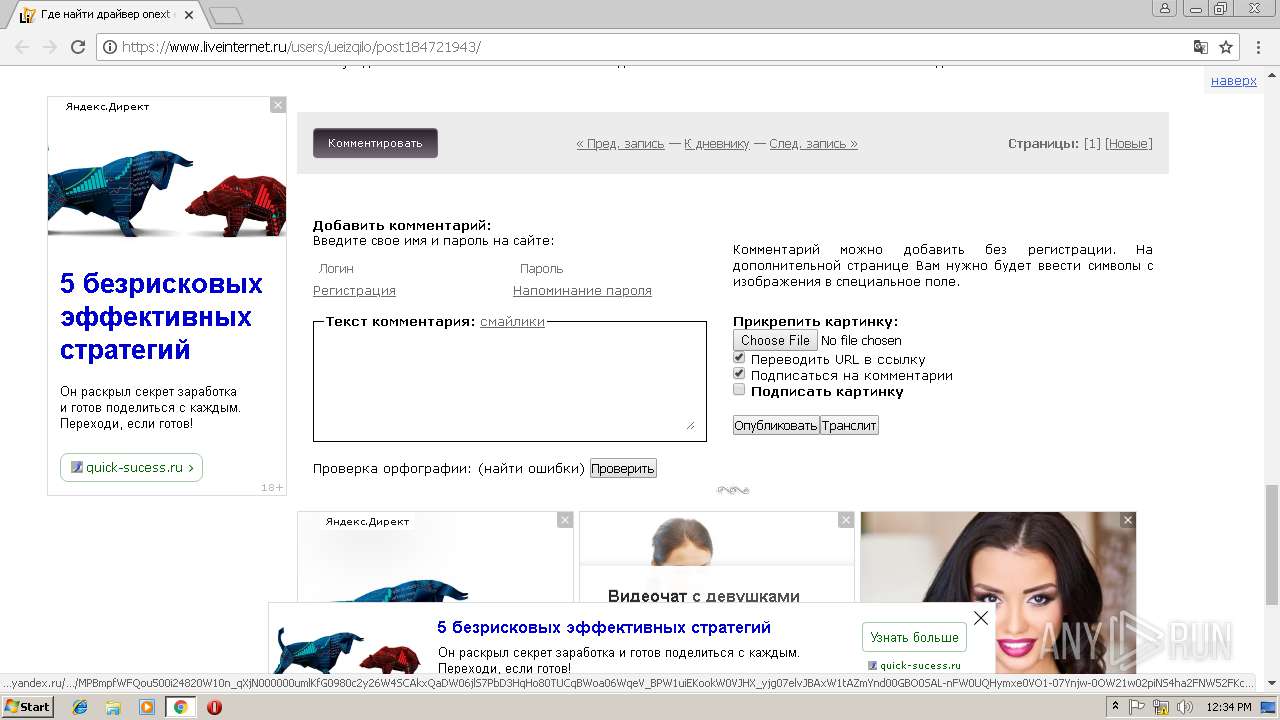Click the Проверить spelling button
The height and width of the screenshot is (720, 1280).
[623, 468]
